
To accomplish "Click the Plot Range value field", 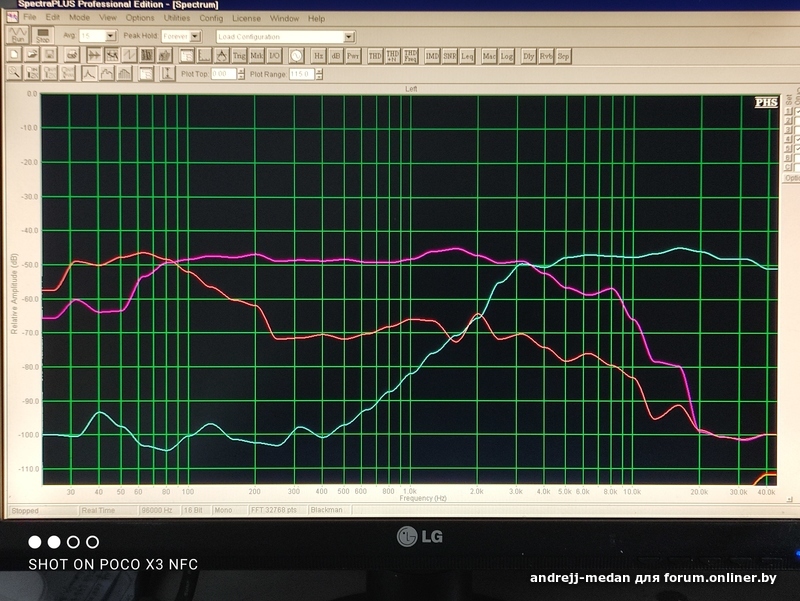I will (x=302, y=74).
